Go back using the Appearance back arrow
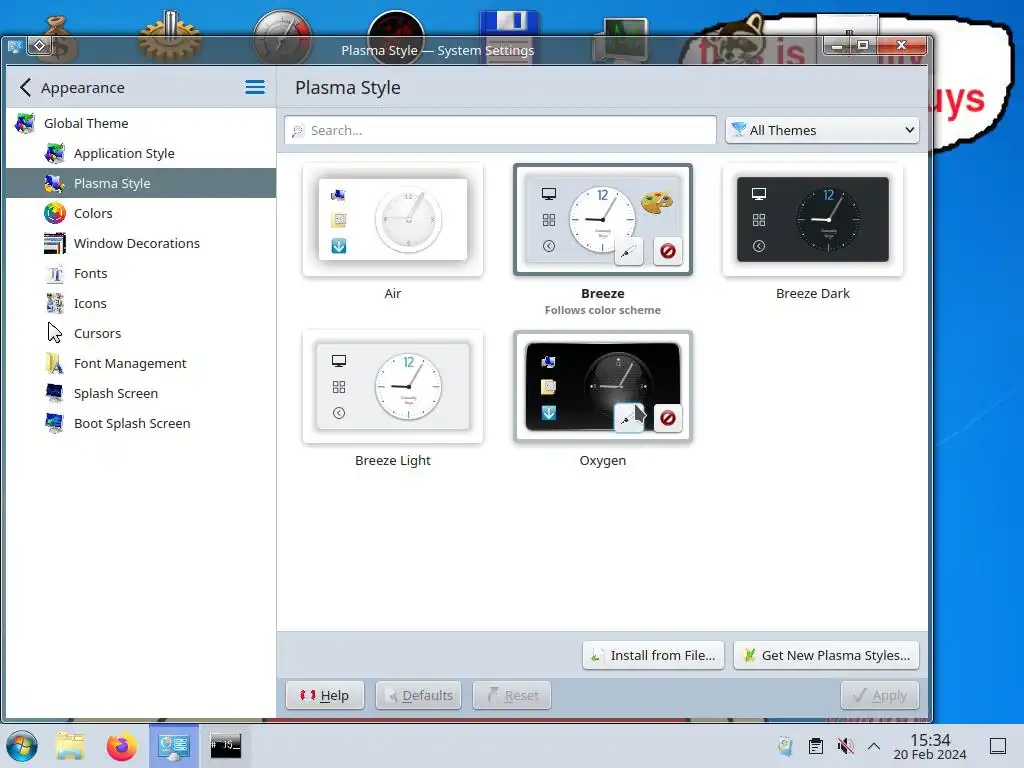The height and width of the screenshot is (768, 1024). point(25,88)
